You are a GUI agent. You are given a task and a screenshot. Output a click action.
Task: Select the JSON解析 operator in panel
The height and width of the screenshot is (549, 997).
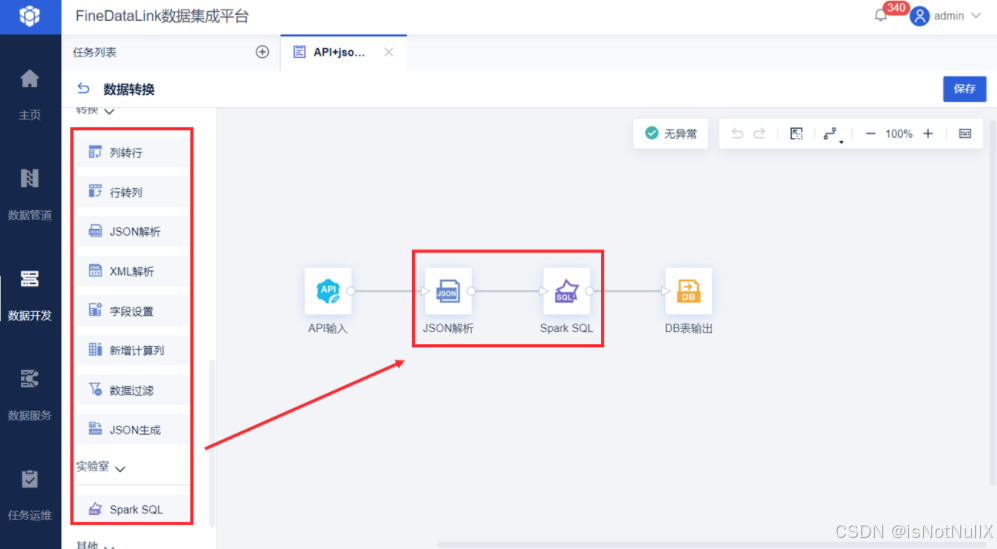pyautogui.click(x=133, y=232)
